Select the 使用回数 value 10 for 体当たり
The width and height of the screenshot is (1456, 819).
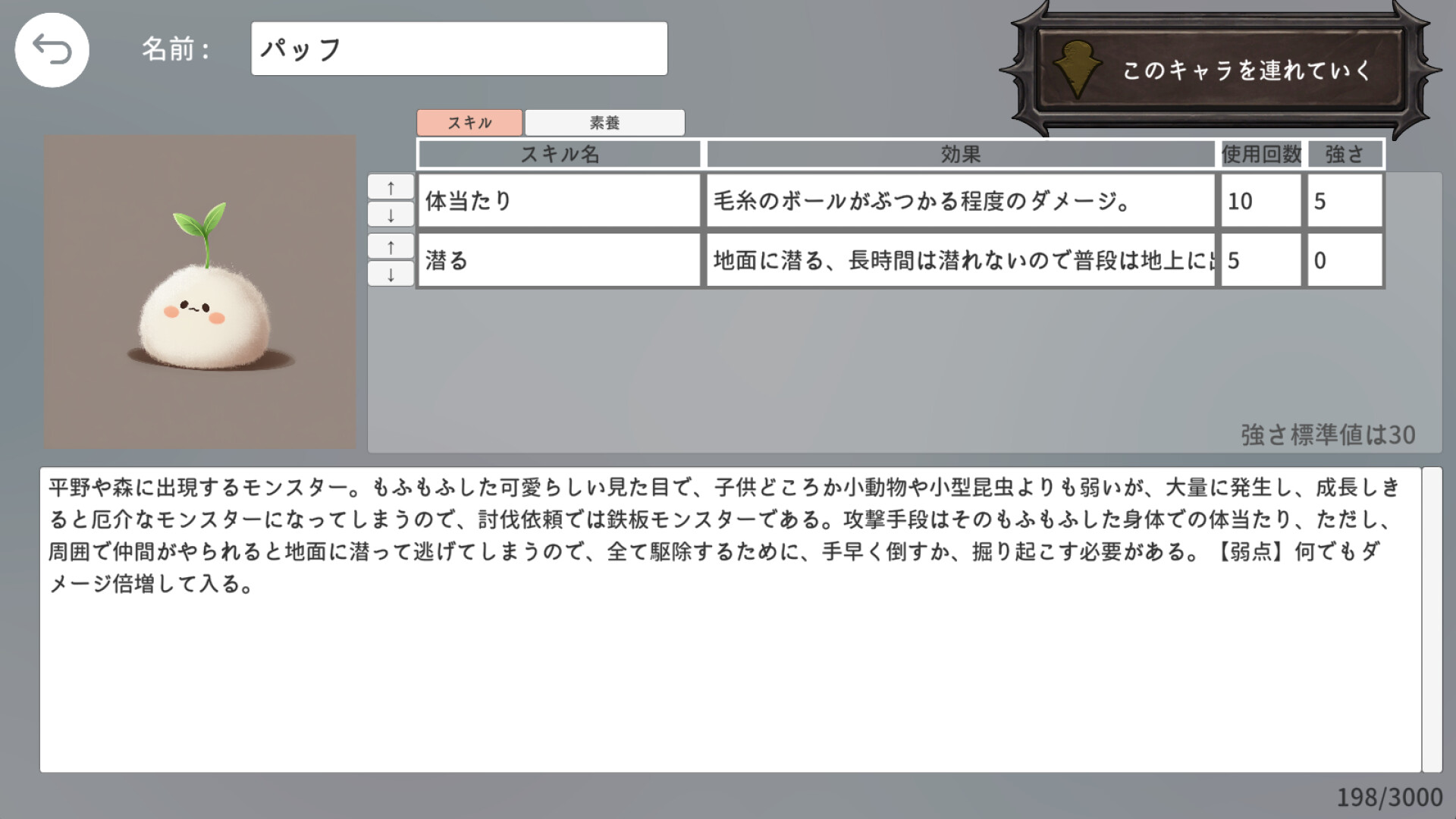pyautogui.click(x=1260, y=199)
